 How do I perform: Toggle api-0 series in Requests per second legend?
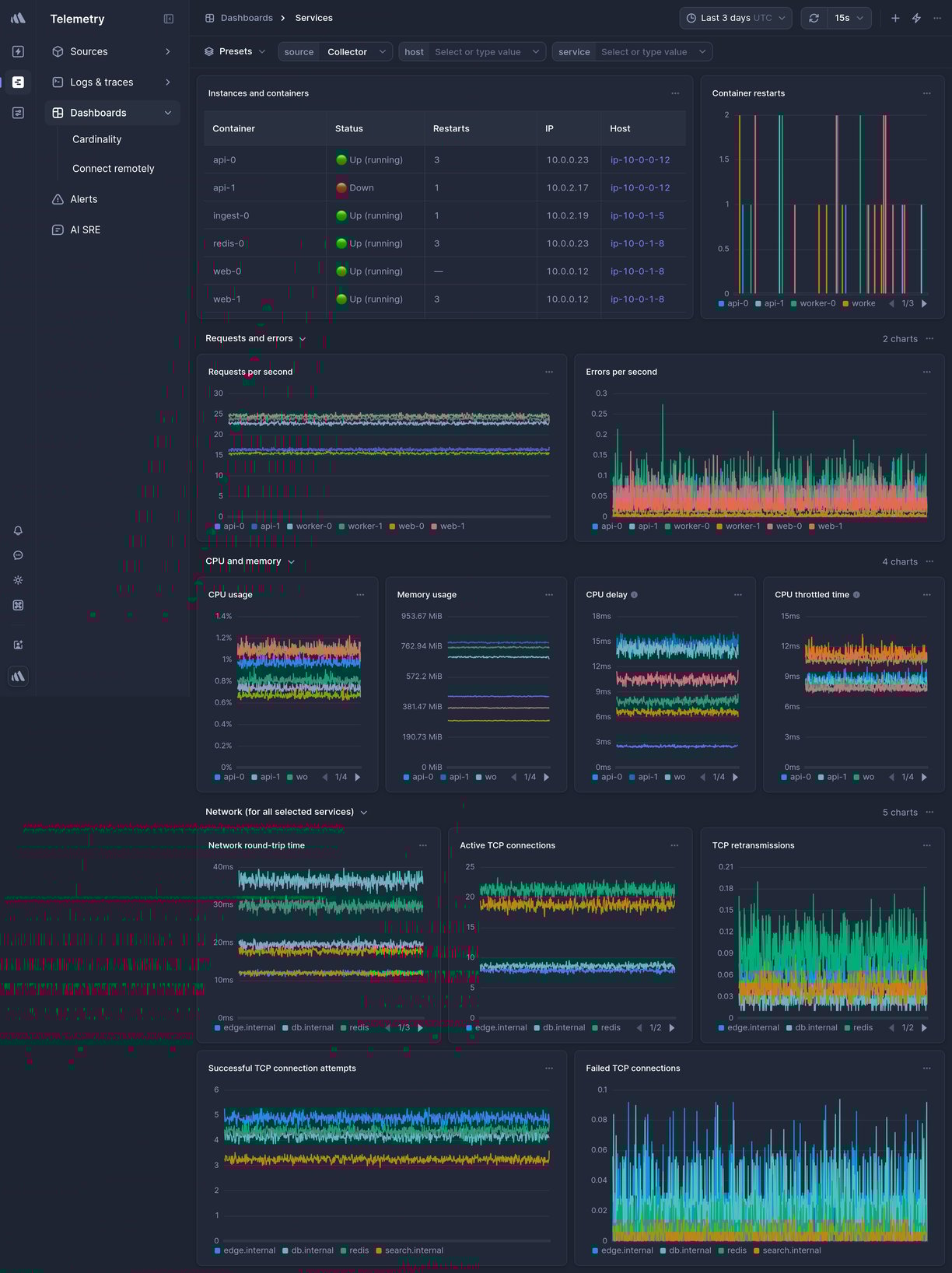coord(229,526)
